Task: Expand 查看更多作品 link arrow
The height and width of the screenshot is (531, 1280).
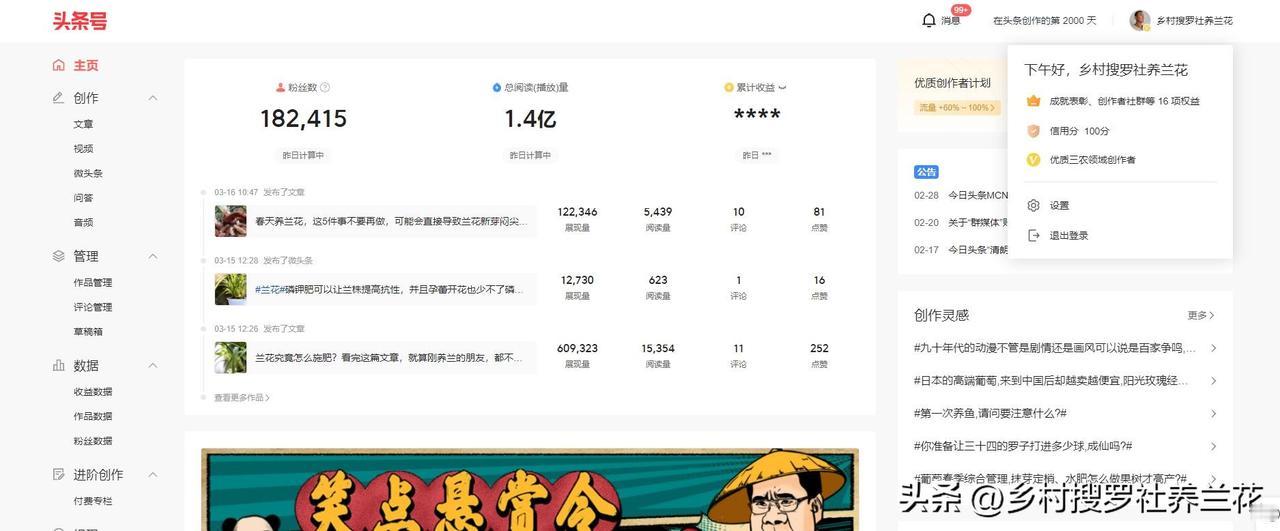Action: [268, 398]
